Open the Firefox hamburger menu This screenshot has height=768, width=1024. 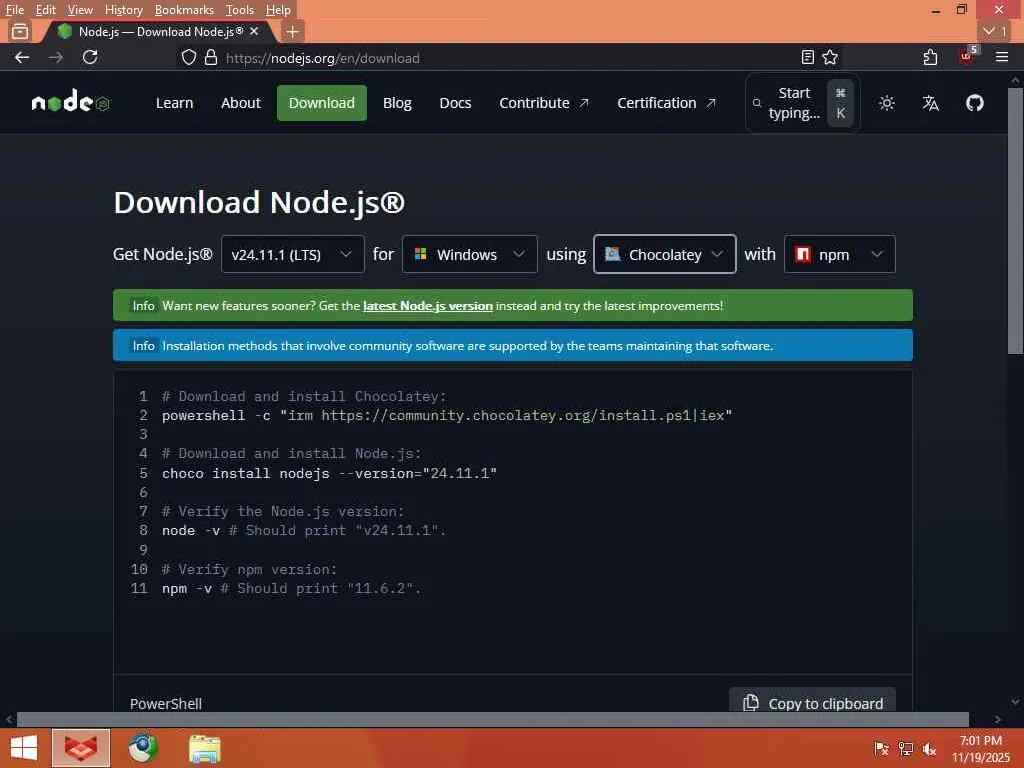1002,57
